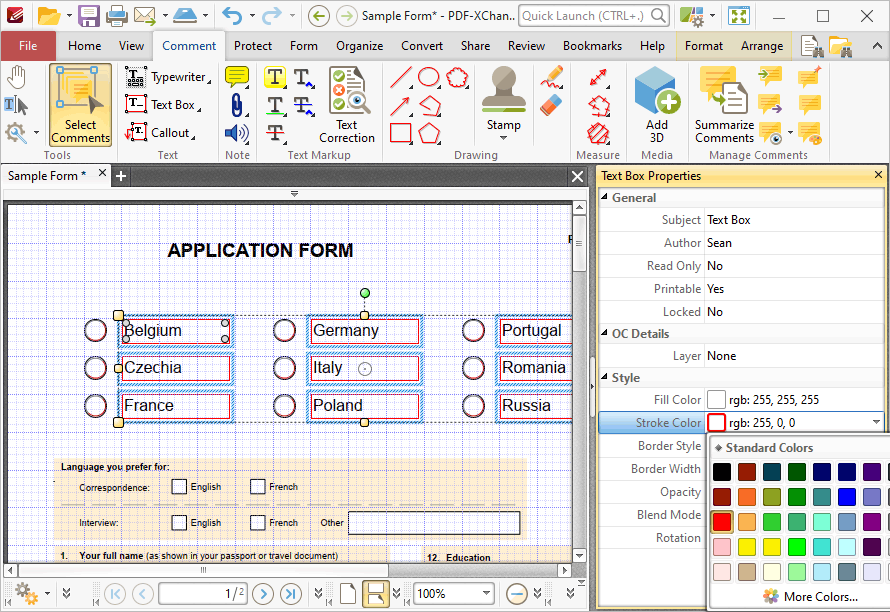
Task: Select the Stamp tool
Action: coord(503,102)
